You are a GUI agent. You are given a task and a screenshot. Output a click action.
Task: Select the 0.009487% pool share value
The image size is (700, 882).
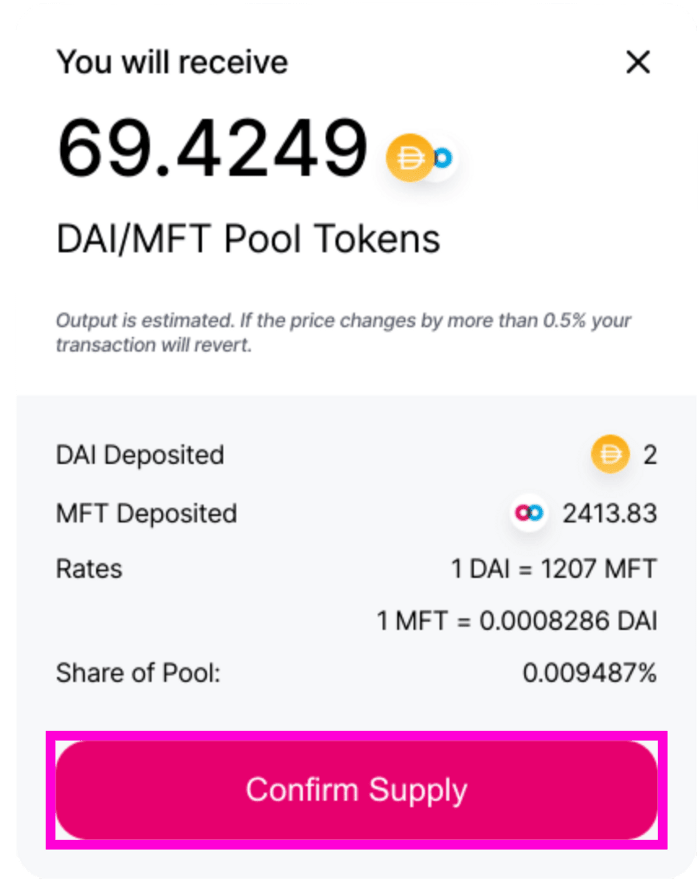pos(590,673)
